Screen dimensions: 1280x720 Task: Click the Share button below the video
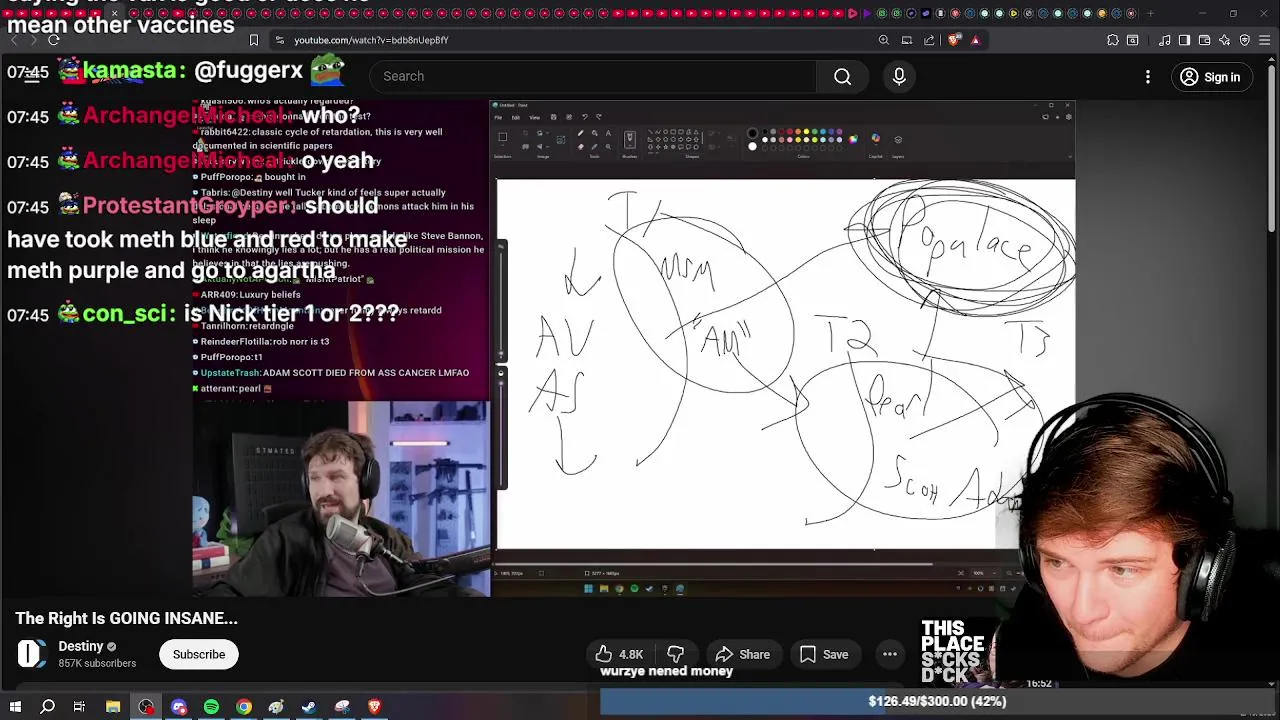pyautogui.click(x=743, y=654)
